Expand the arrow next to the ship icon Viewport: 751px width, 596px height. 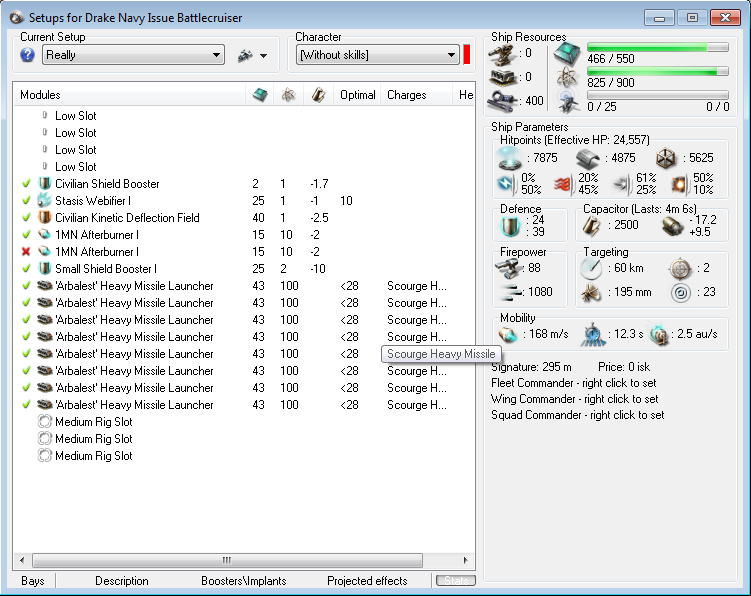click(x=263, y=56)
